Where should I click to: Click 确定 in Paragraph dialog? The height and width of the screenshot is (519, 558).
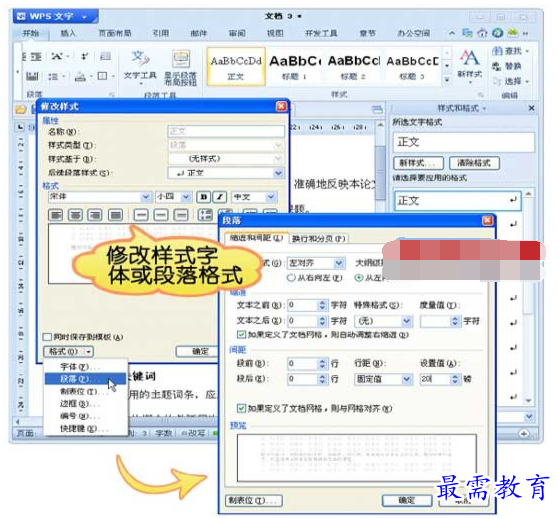[x=407, y=500]
